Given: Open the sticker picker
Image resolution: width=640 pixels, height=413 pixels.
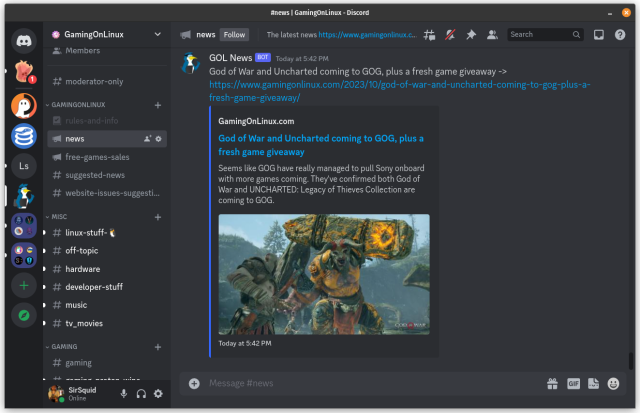Looking at the screenshot, I should [x=593, y=383].
